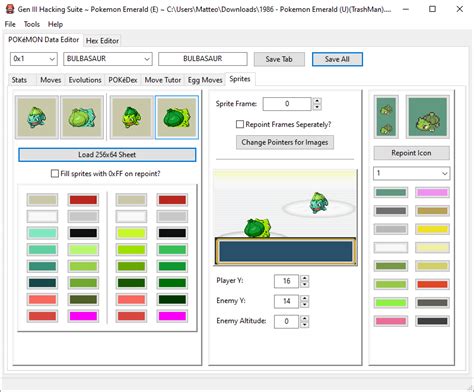The height and width of the screenshot is (392, 474).
Task: Pick the magenta swatch in normal palette
Action: pyautogui.click(x=83, y=316)
